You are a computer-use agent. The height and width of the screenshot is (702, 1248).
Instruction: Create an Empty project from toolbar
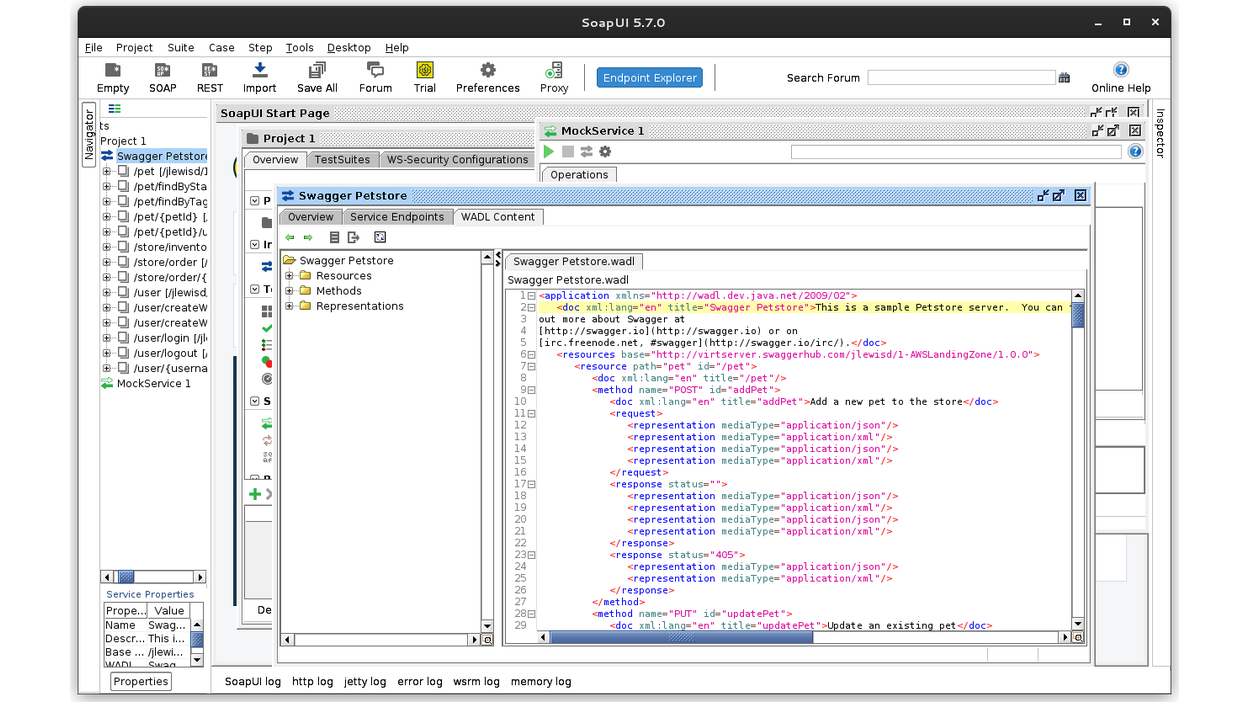(113, 77)
